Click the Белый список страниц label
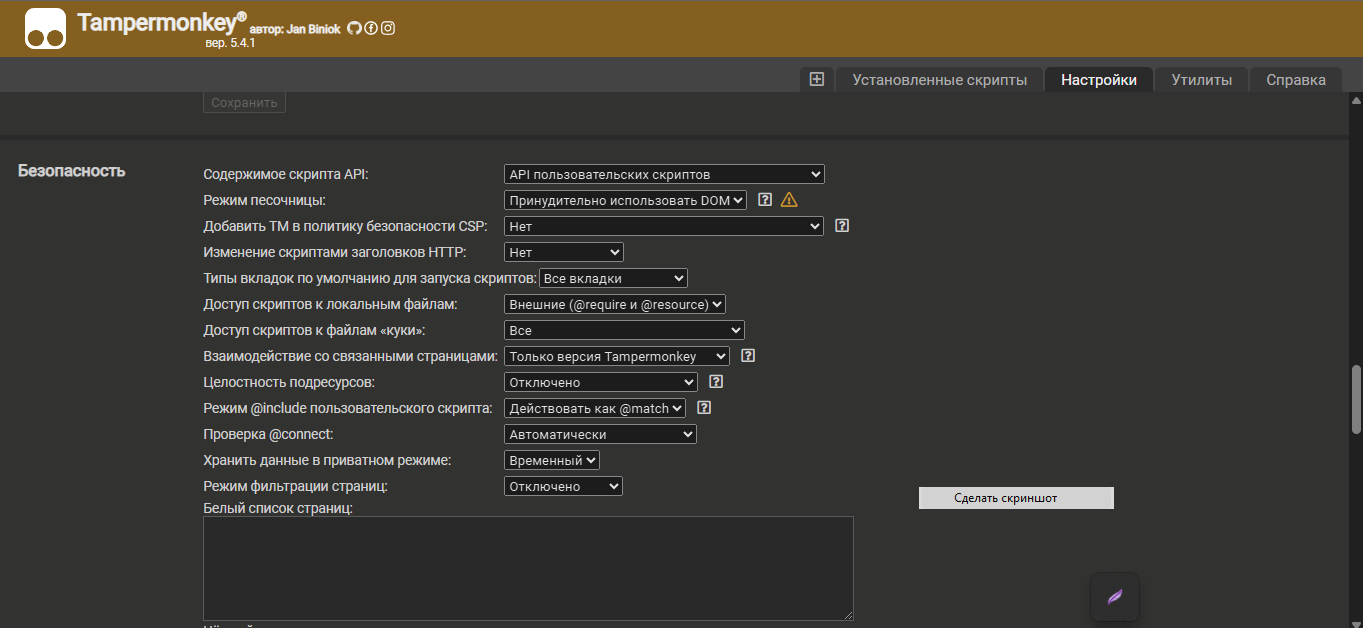Image resolution: width=1363 pixels, height=628 pixels. coord(278,508)
